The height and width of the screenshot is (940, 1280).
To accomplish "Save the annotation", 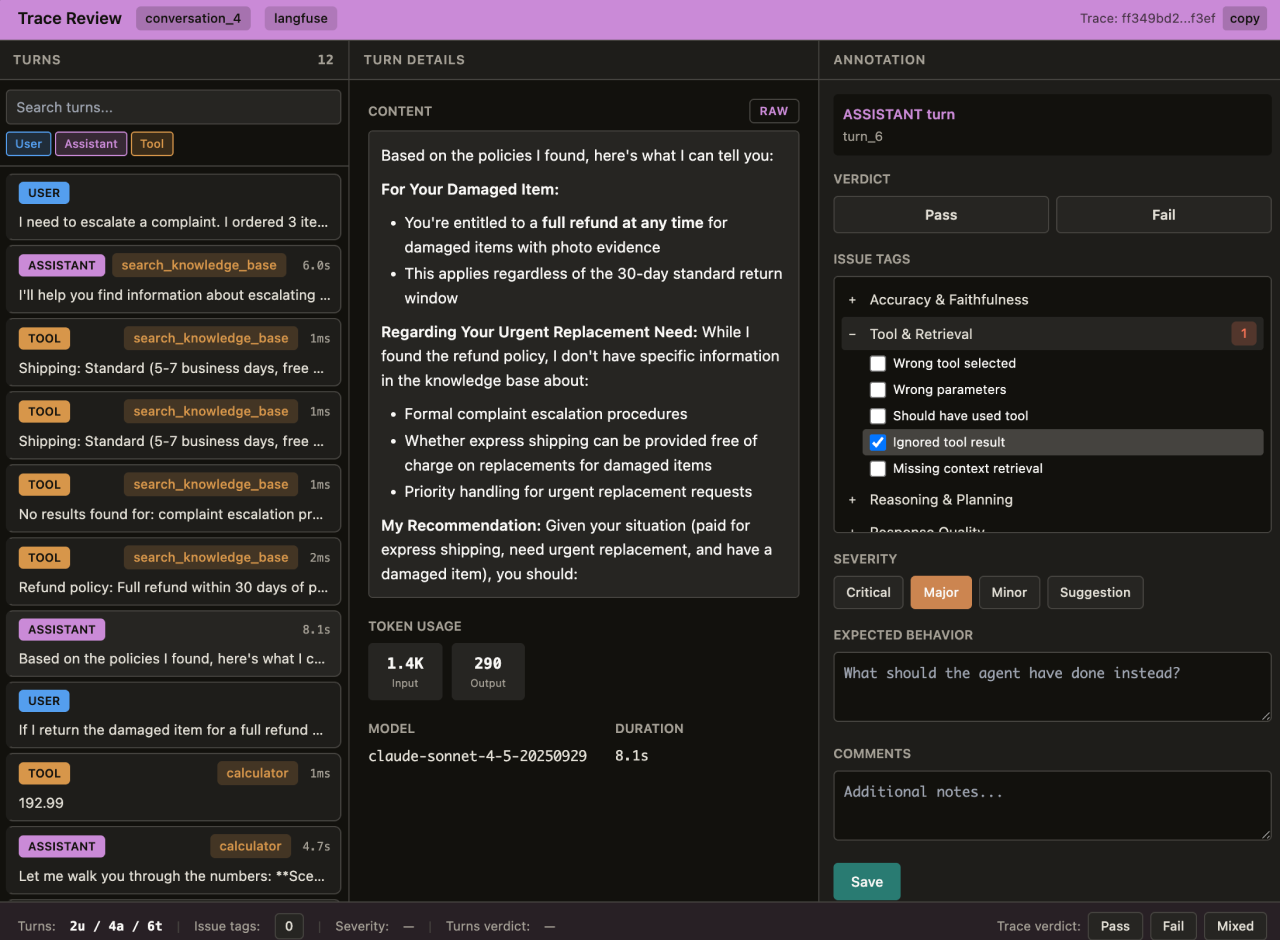I will tap(866, 882).
